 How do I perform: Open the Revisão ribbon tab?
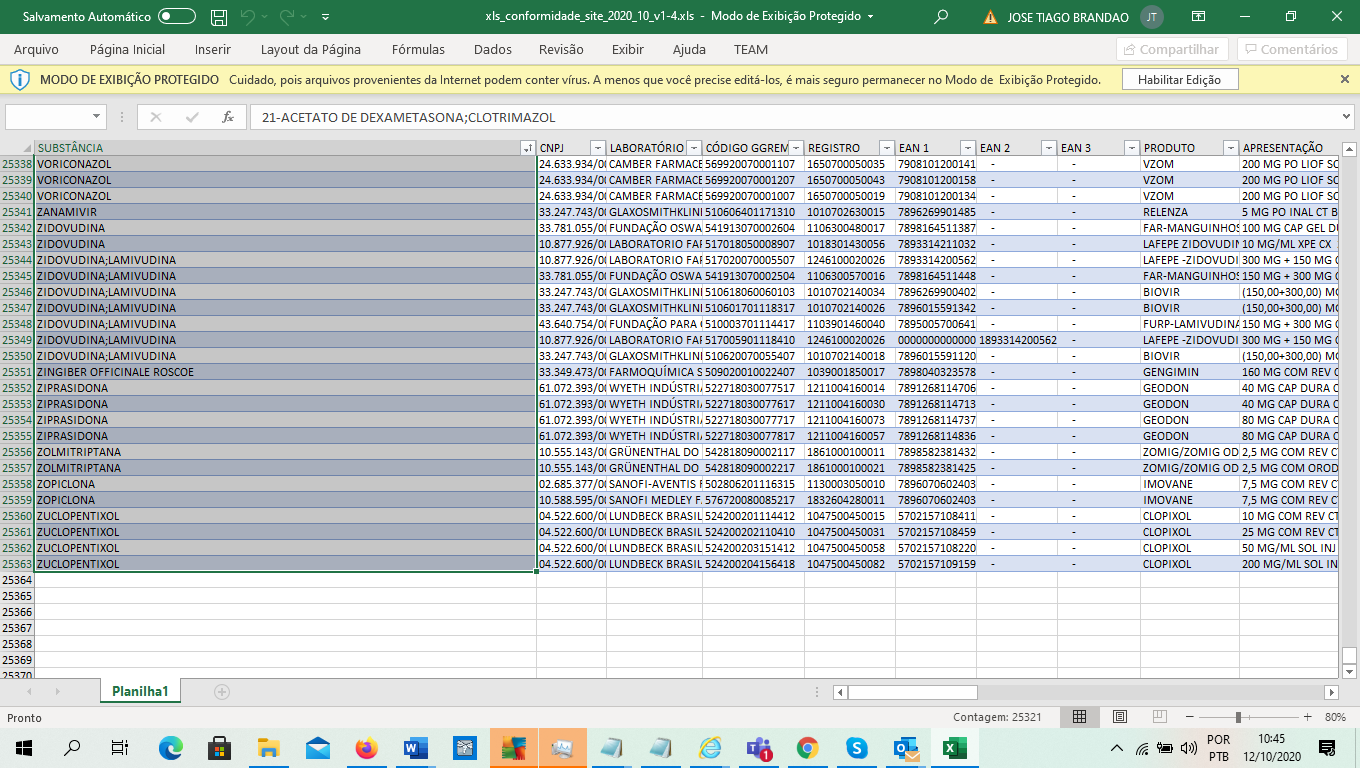click(x=561, y=49)
